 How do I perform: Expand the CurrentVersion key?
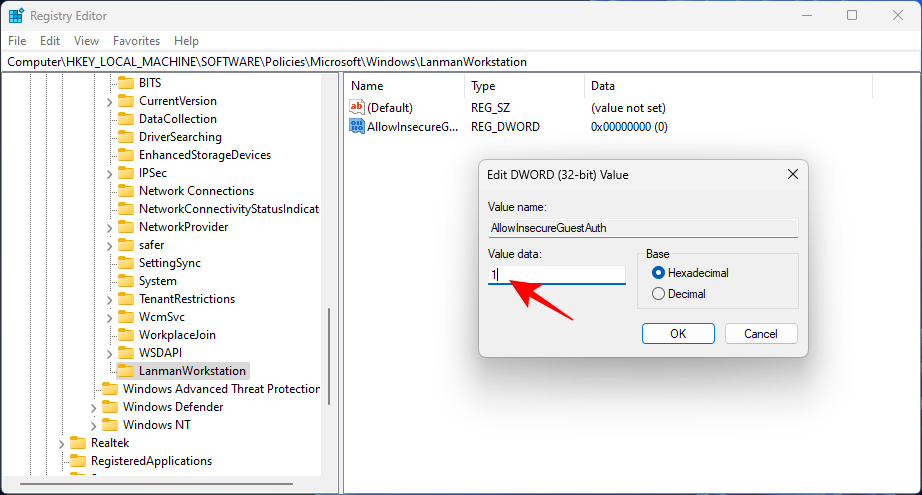coord(109,102)
